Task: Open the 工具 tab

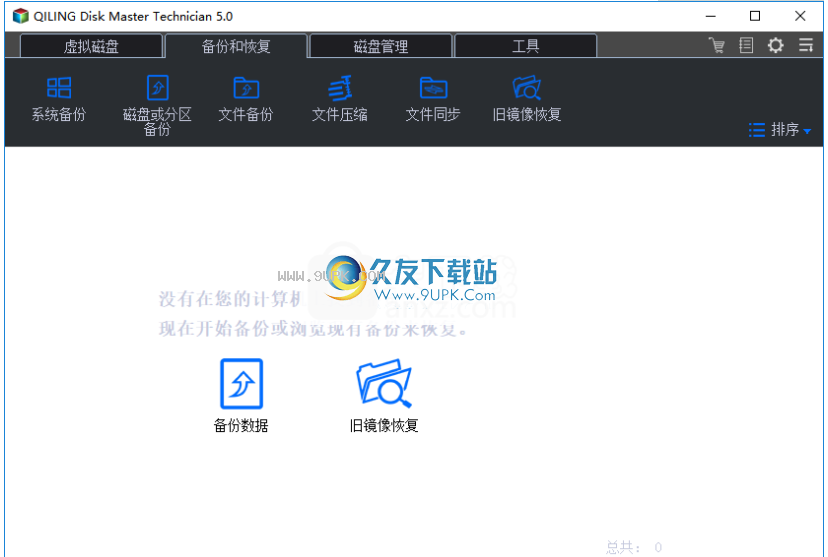Action: [525, 46]
